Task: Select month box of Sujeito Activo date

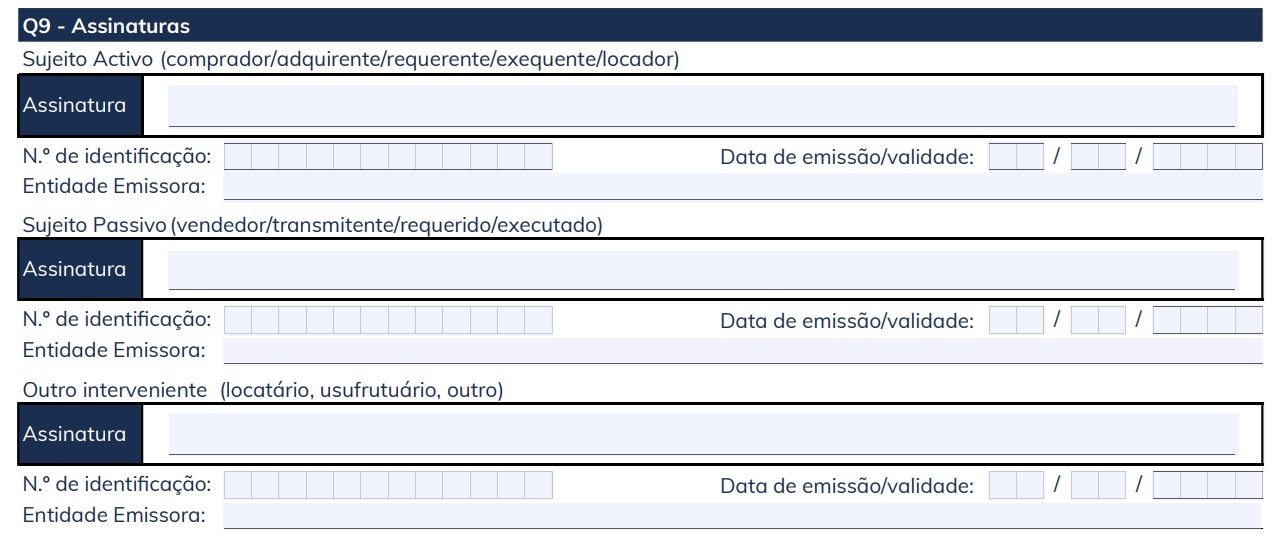Action: point(1098,156)
